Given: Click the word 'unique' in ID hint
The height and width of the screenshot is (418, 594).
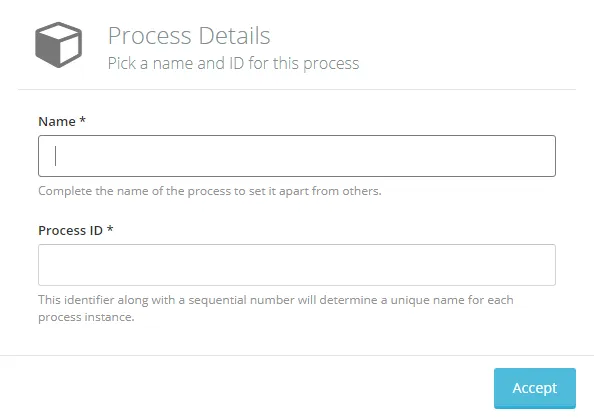Looking at the screenshot, I should tap(410, 300).
